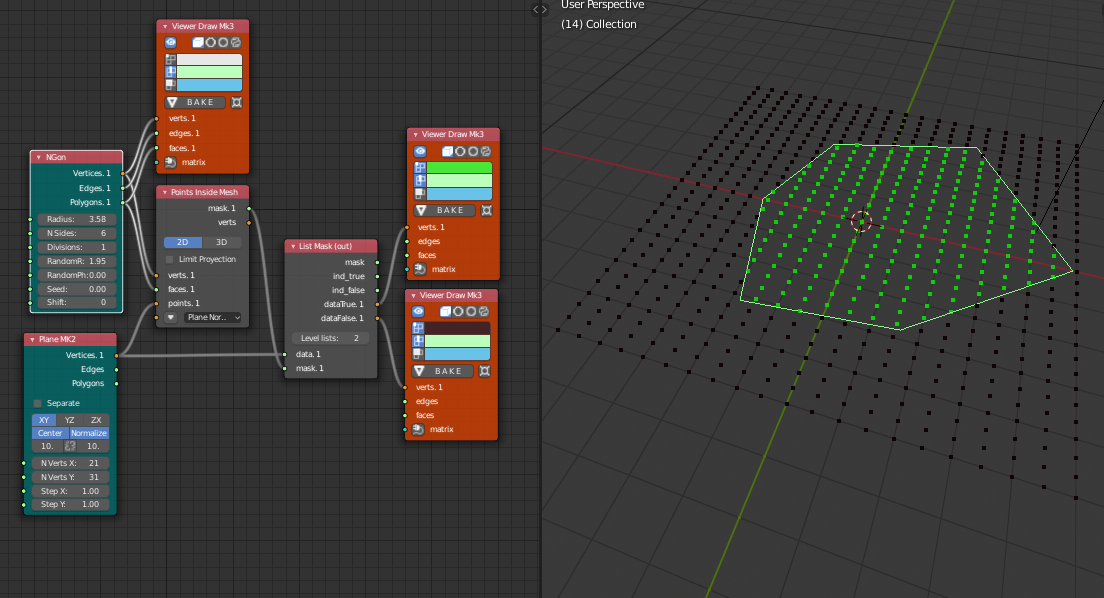Image resolution: width=1104 pixels, height=598 pixels.
Task: Click the matrix socket icon on the bottom Viewer Draw Mk3
Action: click(417, 429)
